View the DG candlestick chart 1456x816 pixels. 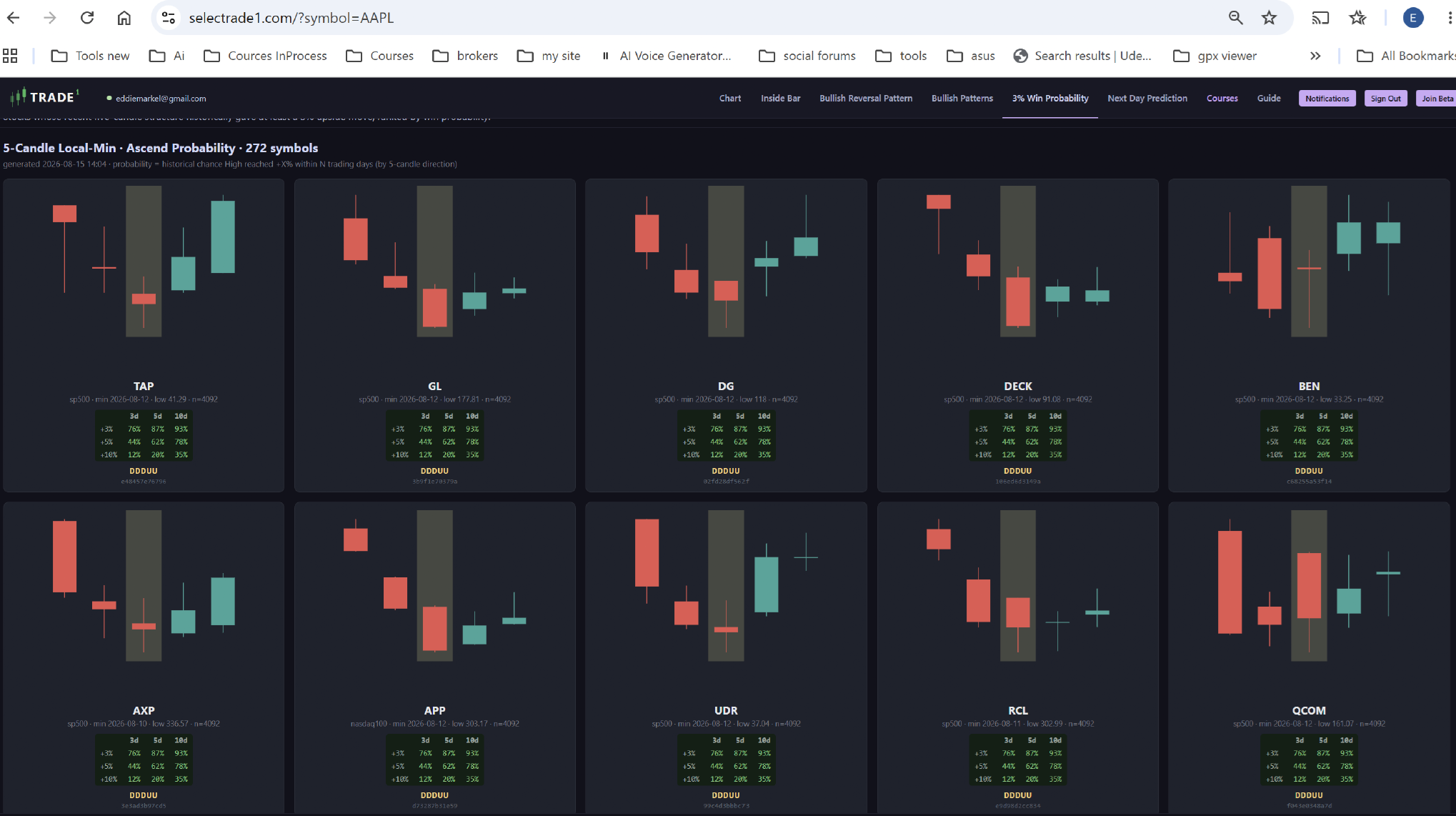point(726,262)
